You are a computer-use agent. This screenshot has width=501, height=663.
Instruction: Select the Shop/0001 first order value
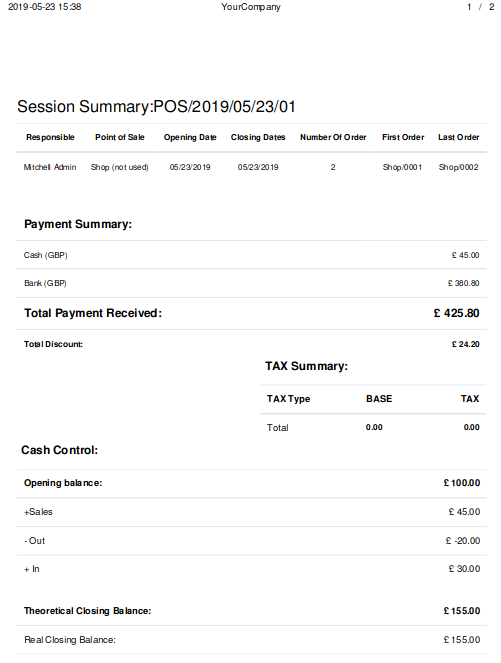[x=402, y=167]
